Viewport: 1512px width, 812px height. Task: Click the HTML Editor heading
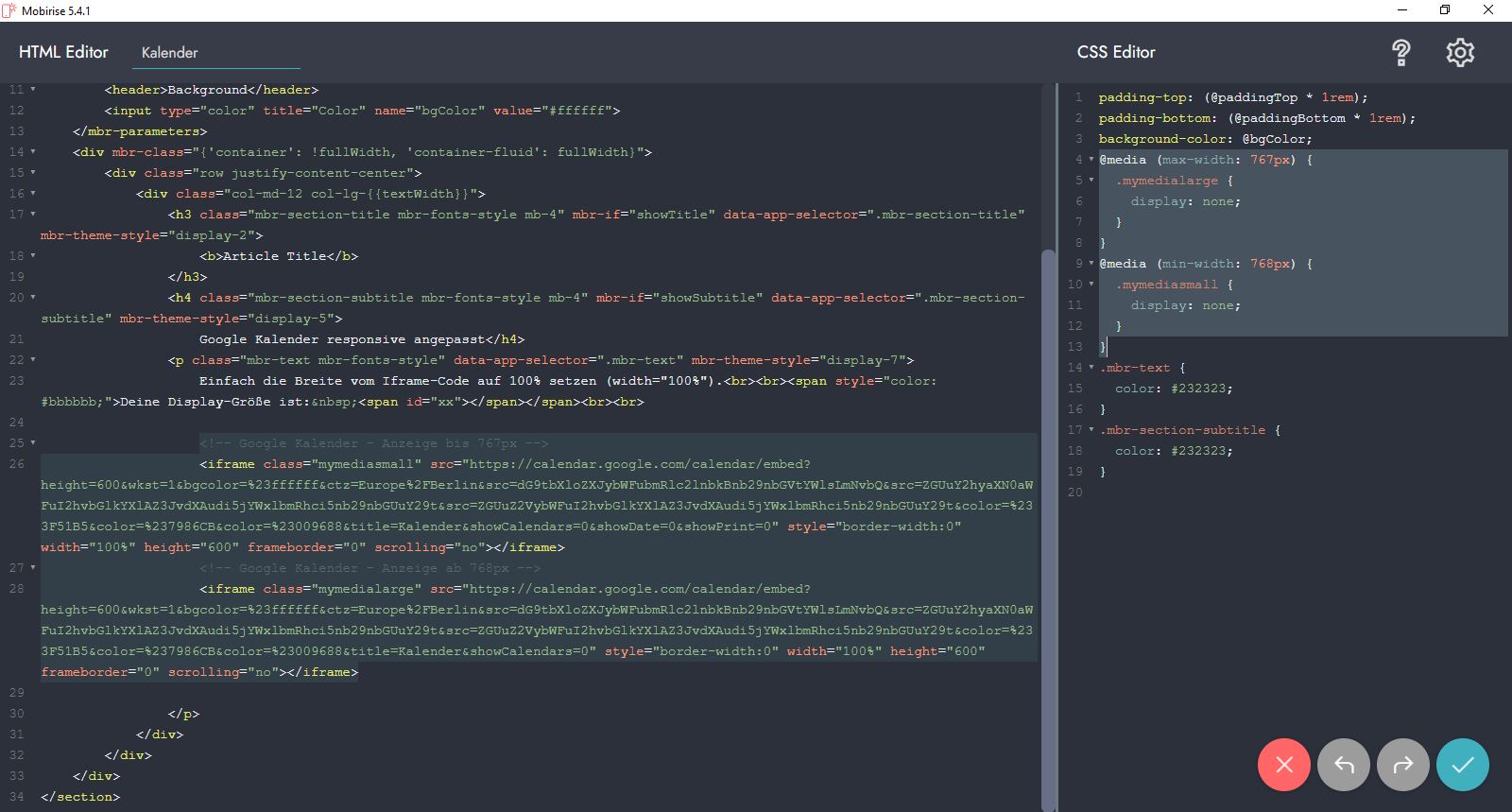63,52
